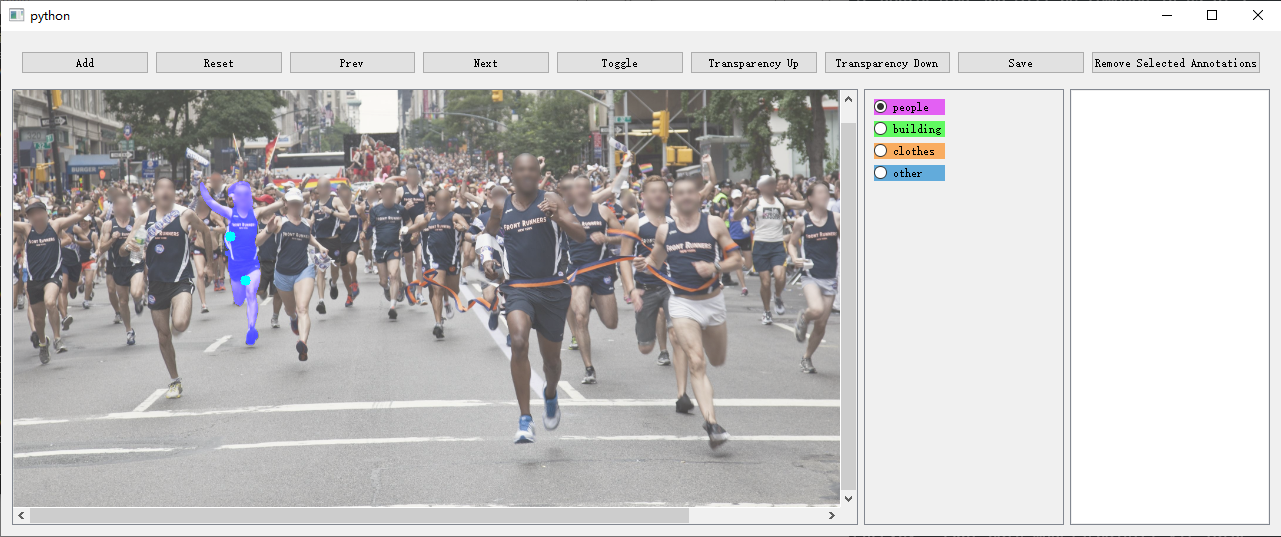Advance to the Next image
Image resolution: width=1281 pixels, height=537 pixels.
(486, 63)
